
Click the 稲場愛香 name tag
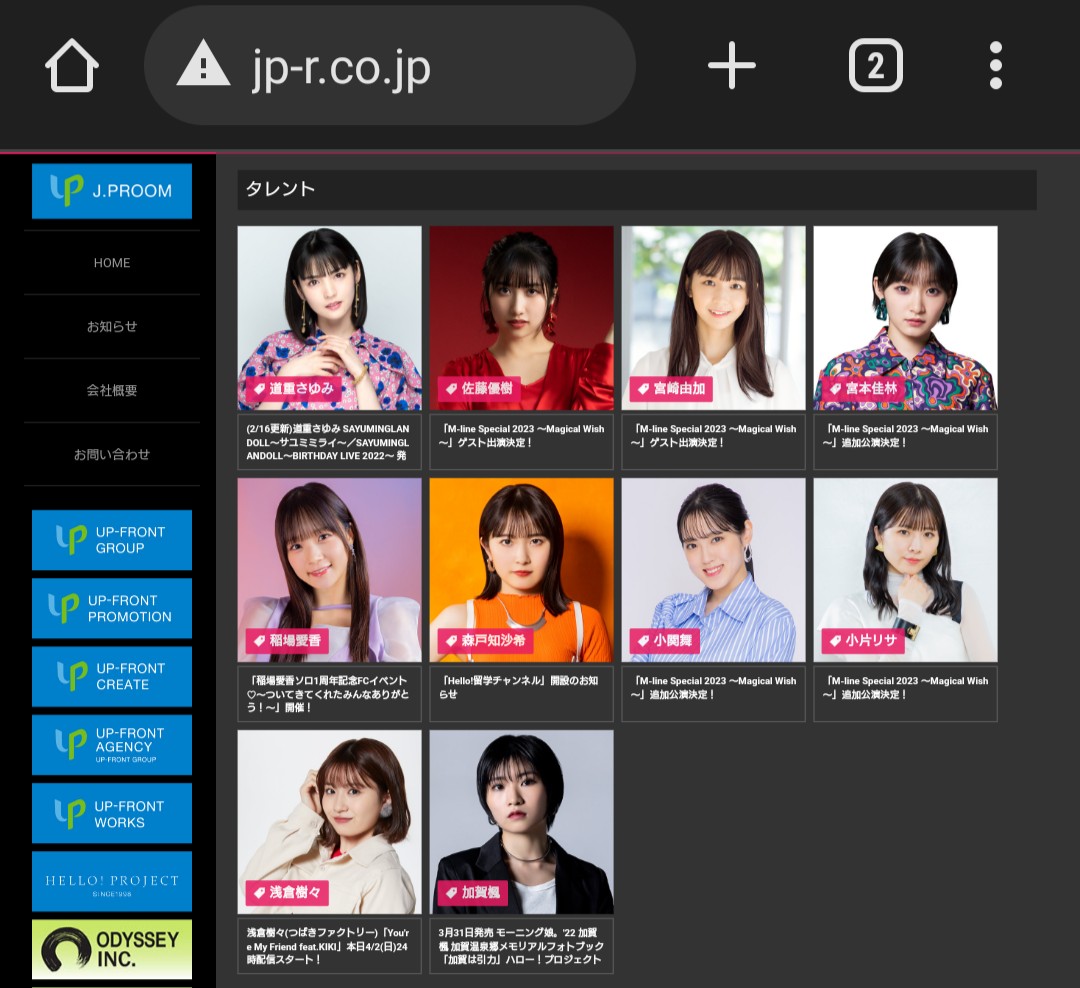[287, 641]
